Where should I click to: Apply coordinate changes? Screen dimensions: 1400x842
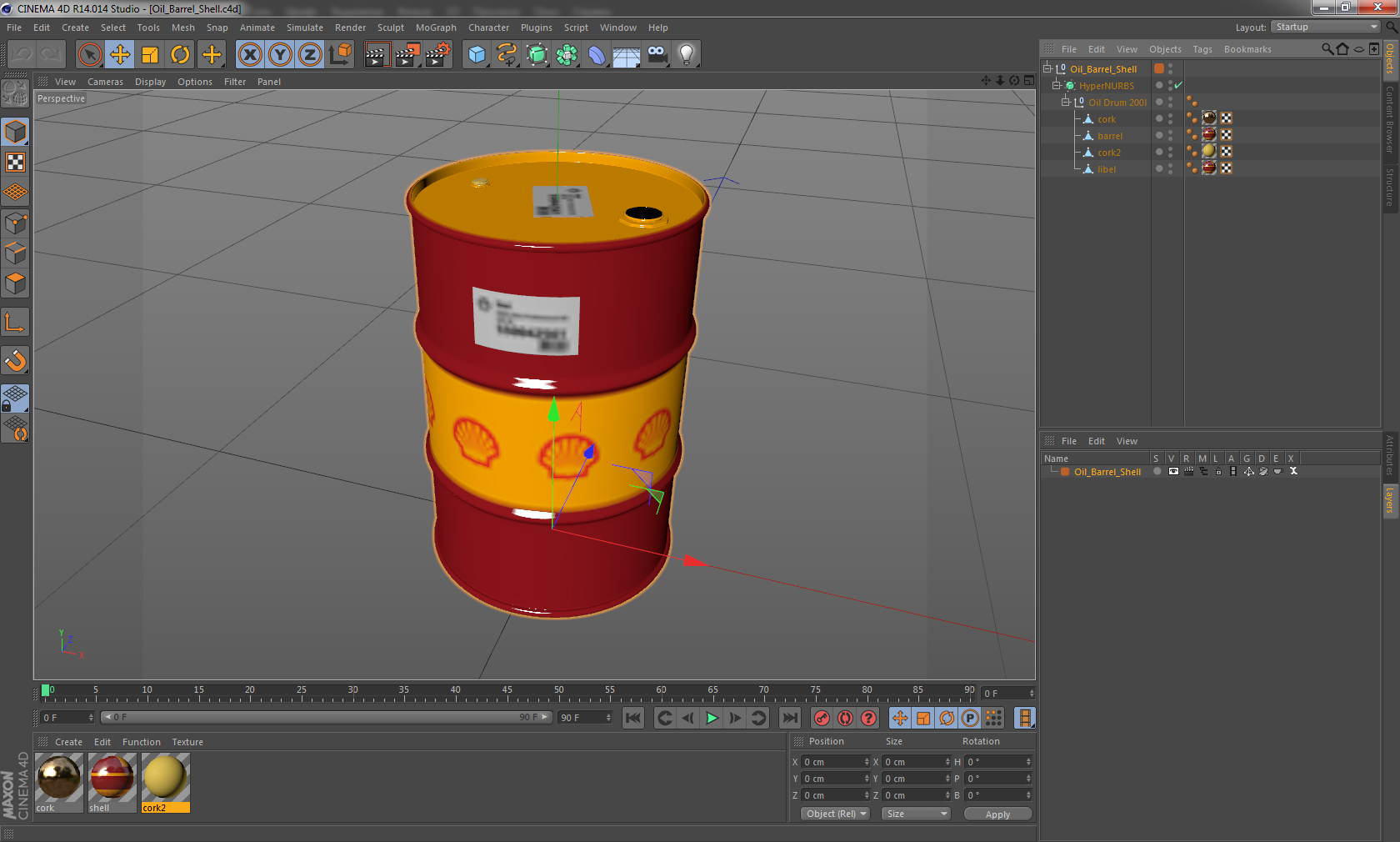tap(997, 814)
